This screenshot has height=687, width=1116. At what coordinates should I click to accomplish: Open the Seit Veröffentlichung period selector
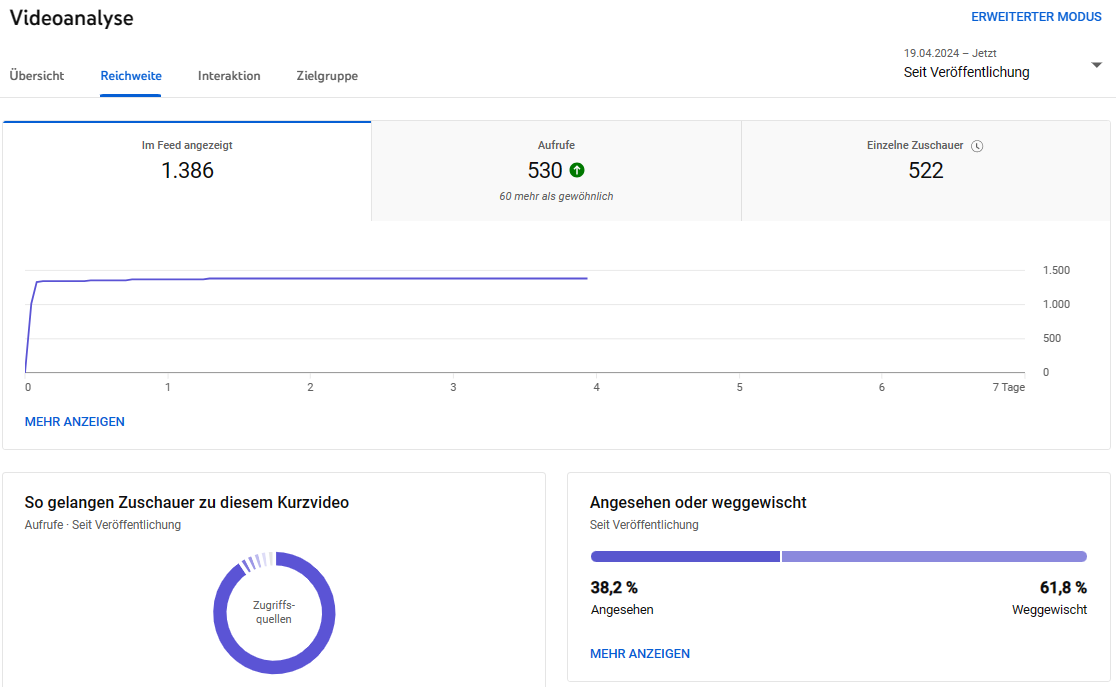click(x=966, y=72)
